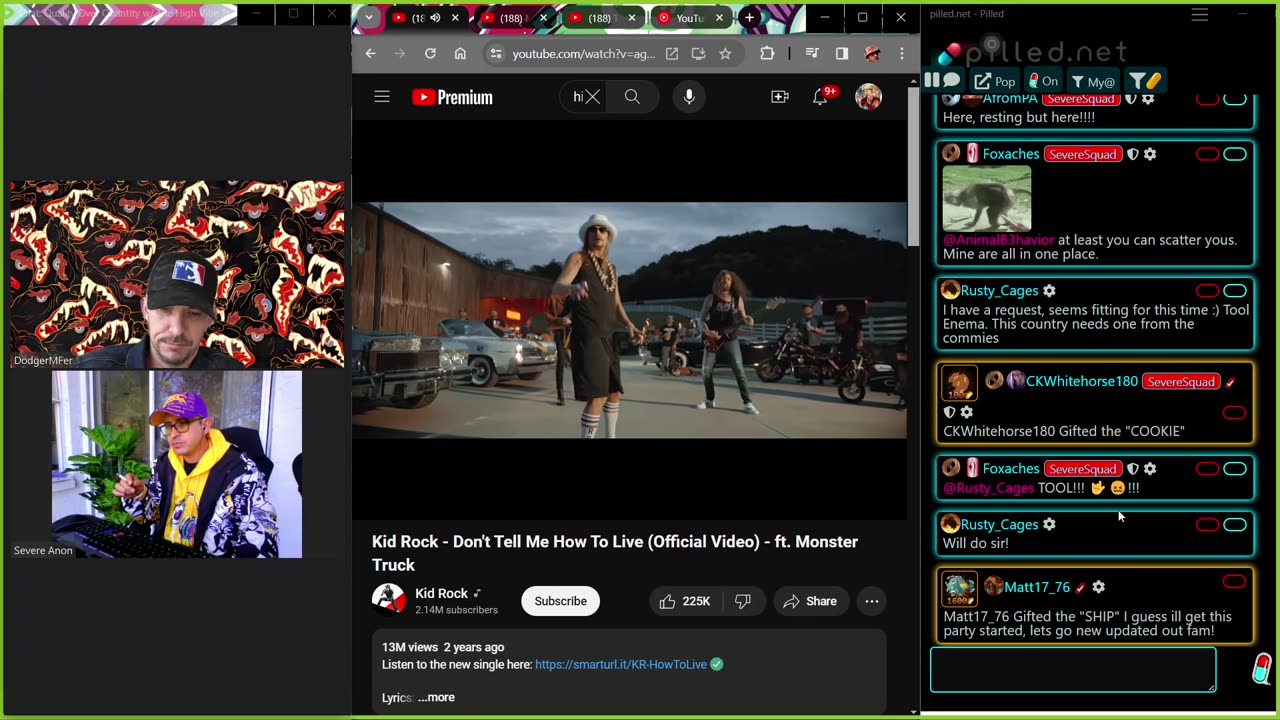Pop out the Pilled chat
The width and height of the screenshot is (1280, 720).
pyautogui.click(x=995, y=81)
